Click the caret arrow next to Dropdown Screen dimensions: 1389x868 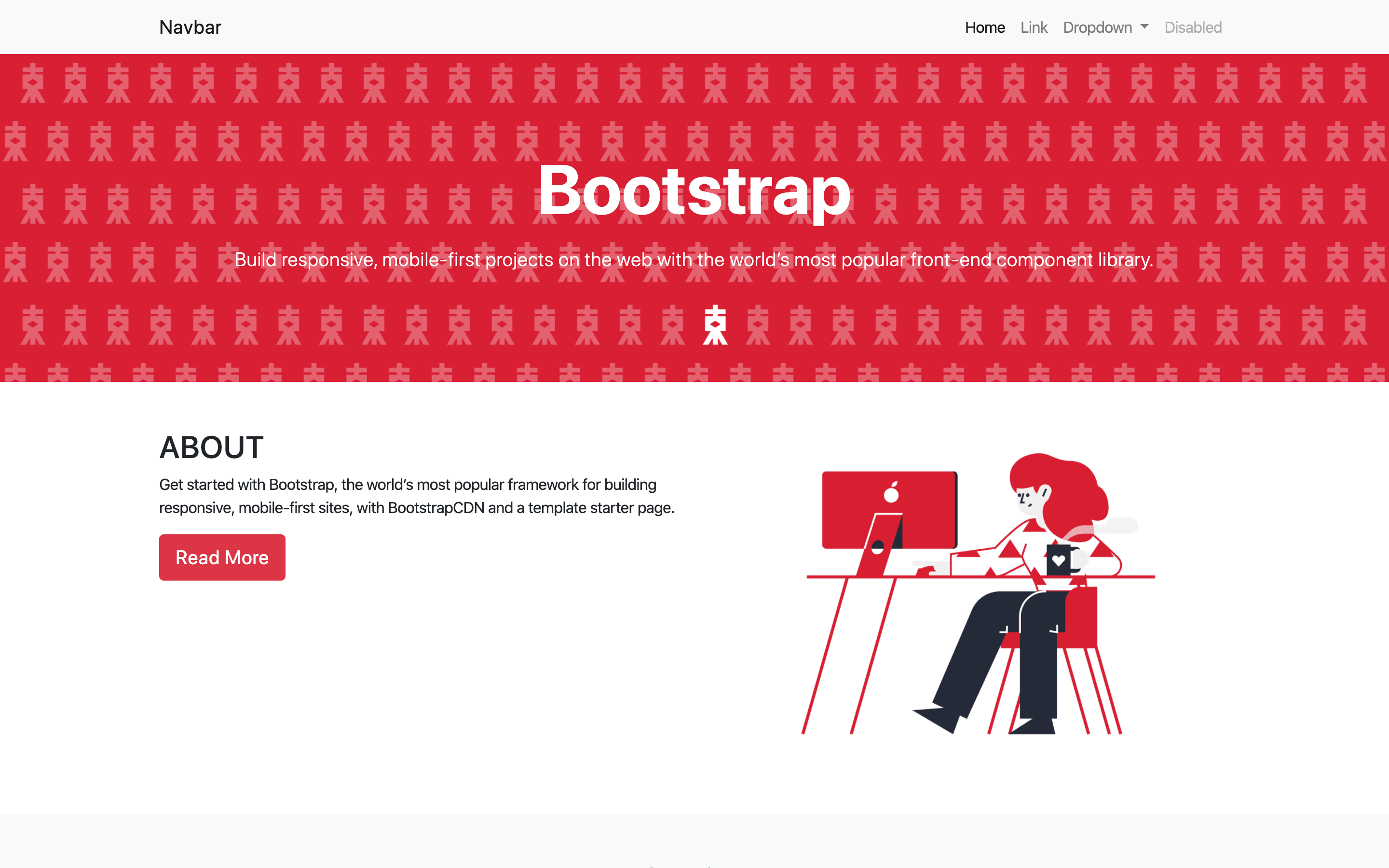click(x=1144, y=27)
